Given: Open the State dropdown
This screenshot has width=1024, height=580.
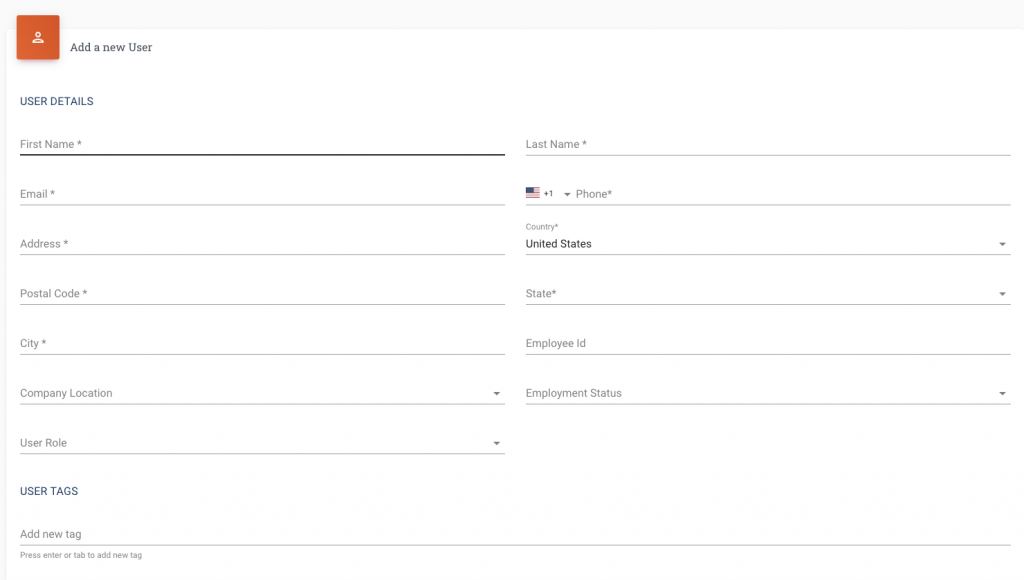Looking at the screenshot, I should [x=1003, y=293].
